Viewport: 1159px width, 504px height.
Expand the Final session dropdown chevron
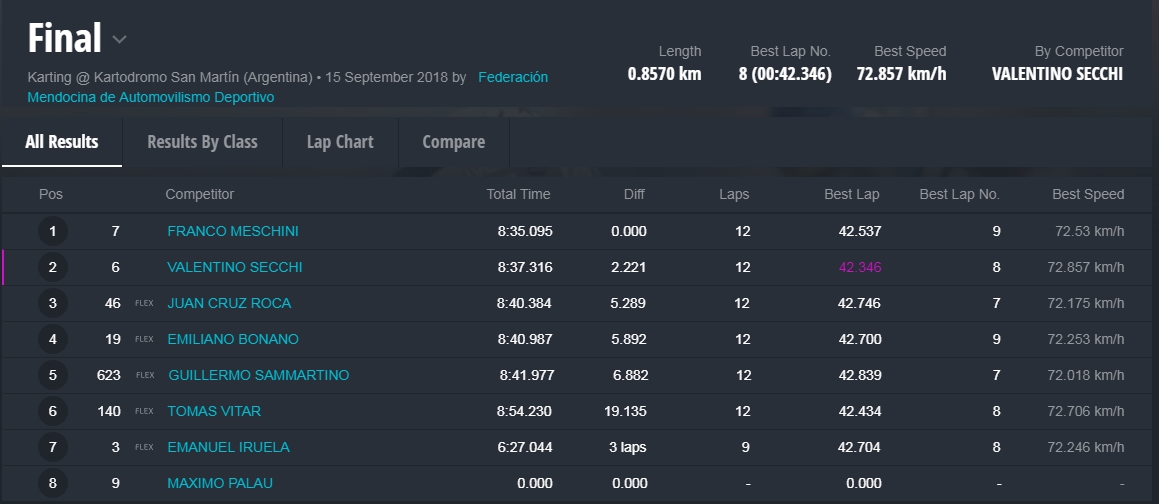(119, 40)
